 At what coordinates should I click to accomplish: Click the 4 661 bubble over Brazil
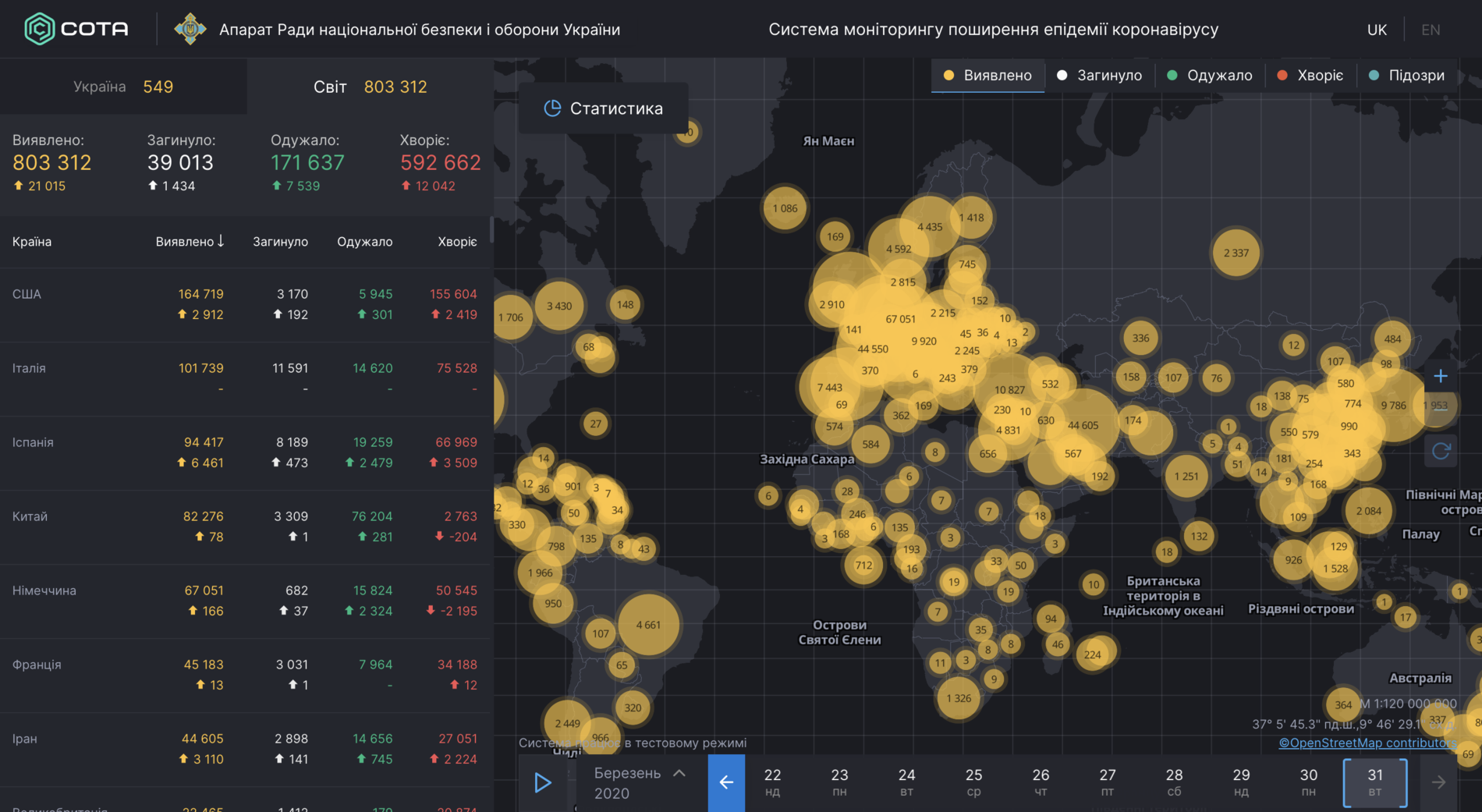[x=648, y=625]
